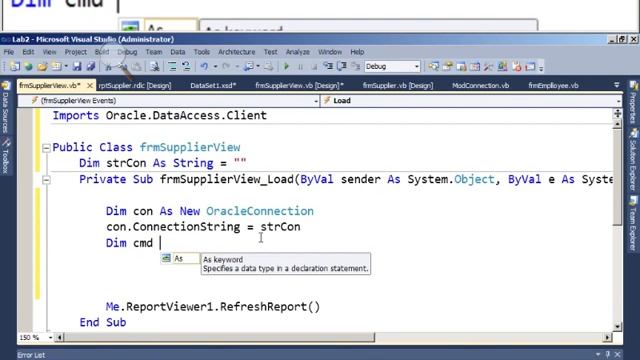Image resolution: width=640 pixels, height=360 pixels.
Task: Open the toolbar options overflow arrow
Action: click(x=541, y=67)
